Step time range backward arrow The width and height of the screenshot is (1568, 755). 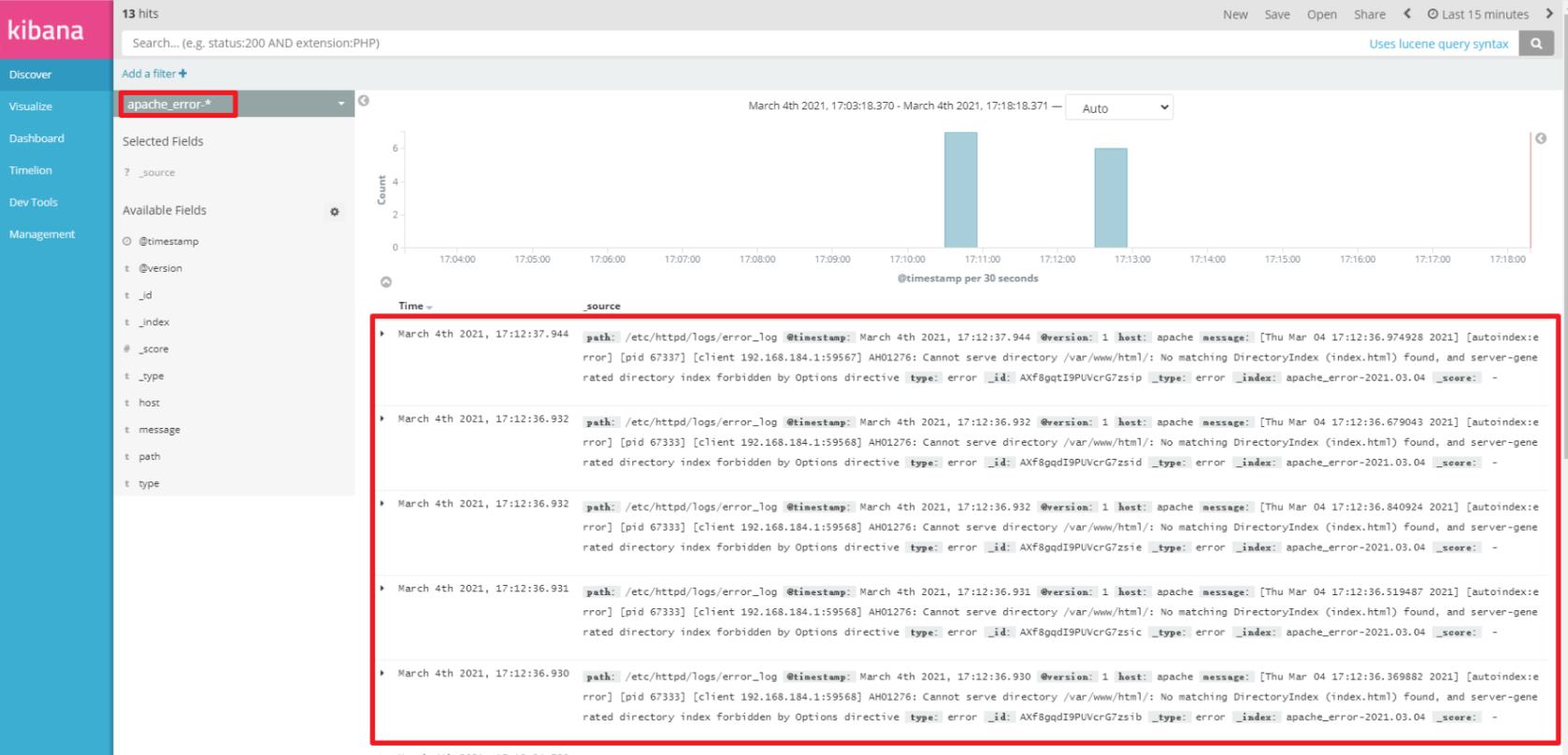coord(1407,13)
